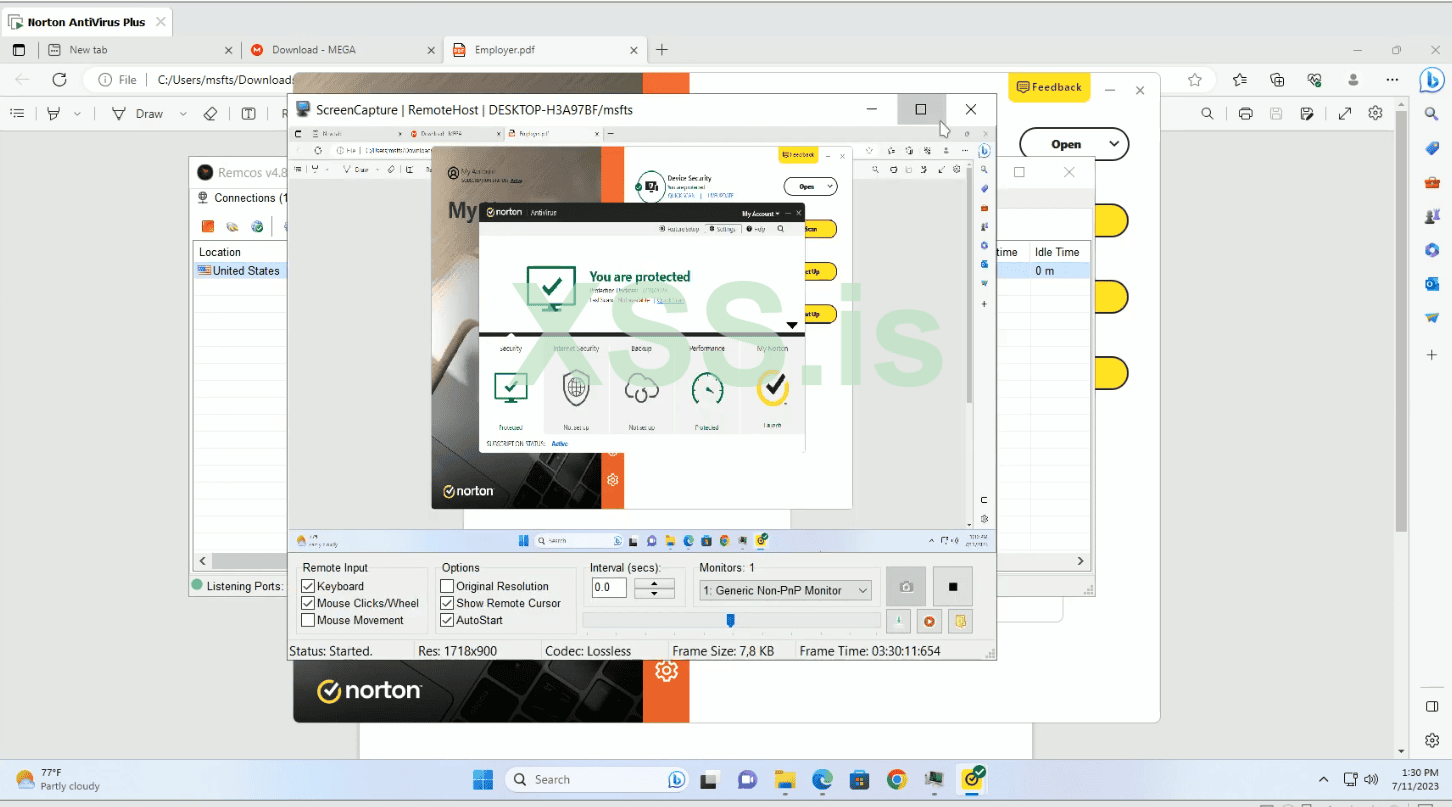This screenshot has width=1452, height=807.
Task: Expand the Draw tool options chevron
Action: [x=183, y=114]
